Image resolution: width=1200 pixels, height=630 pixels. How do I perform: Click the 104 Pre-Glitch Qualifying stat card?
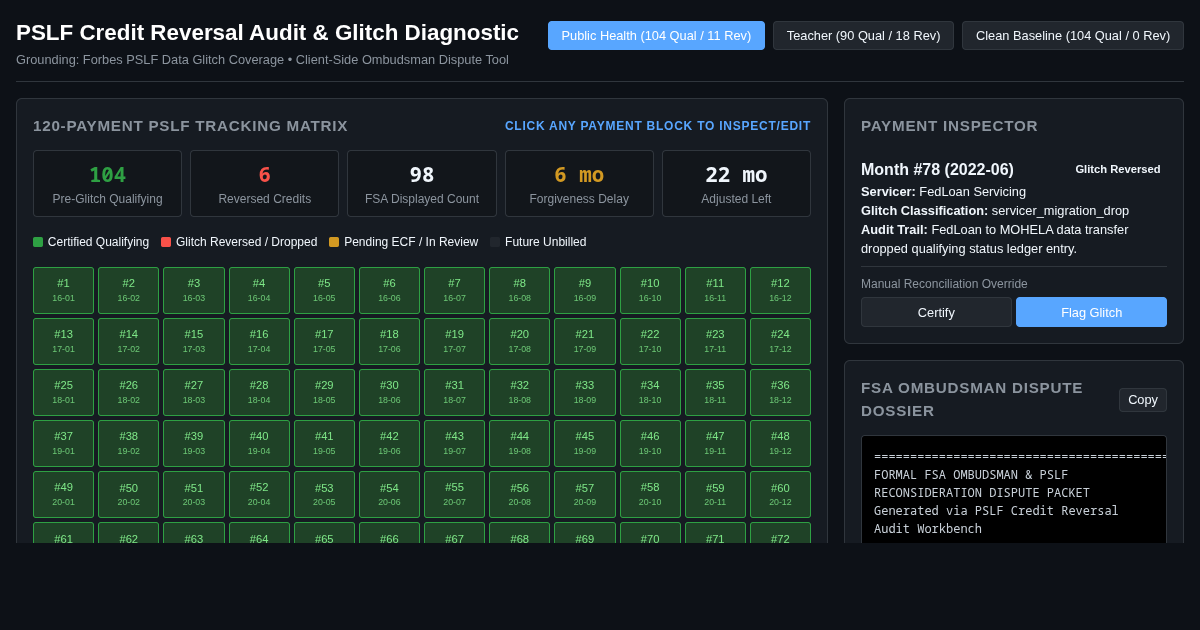pyautogui.click(x=107, y=184)
